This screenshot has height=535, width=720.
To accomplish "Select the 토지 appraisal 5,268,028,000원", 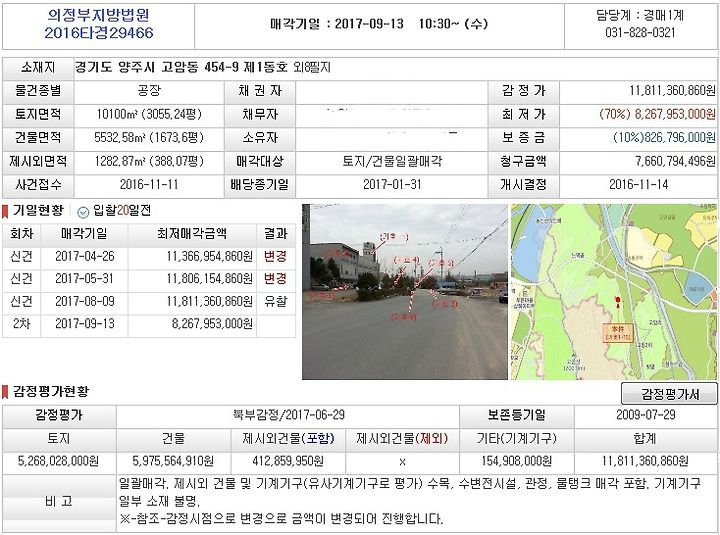I will click(58, 461).
